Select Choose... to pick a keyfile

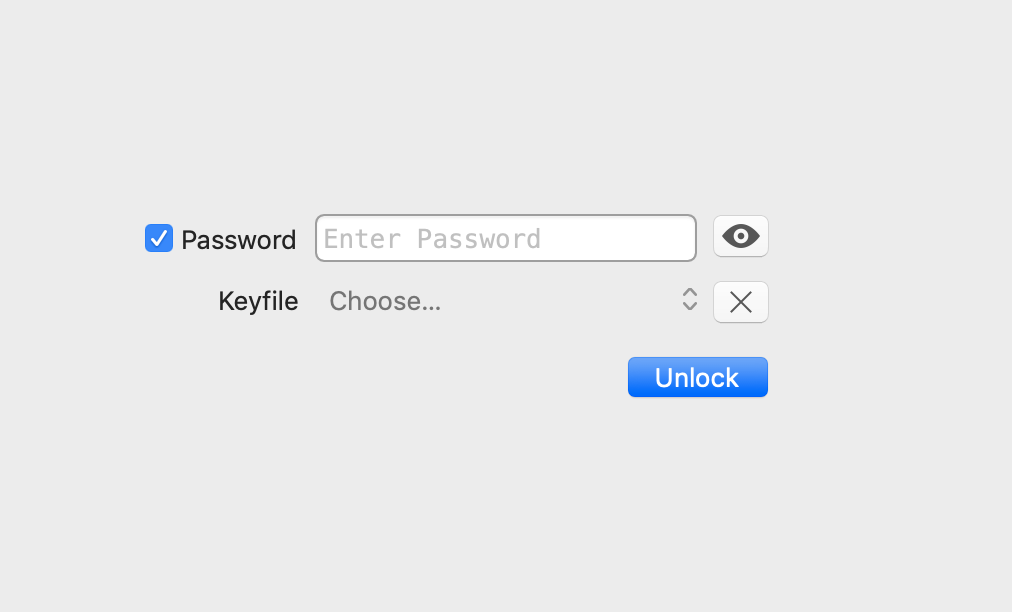[x=385, y=301]
